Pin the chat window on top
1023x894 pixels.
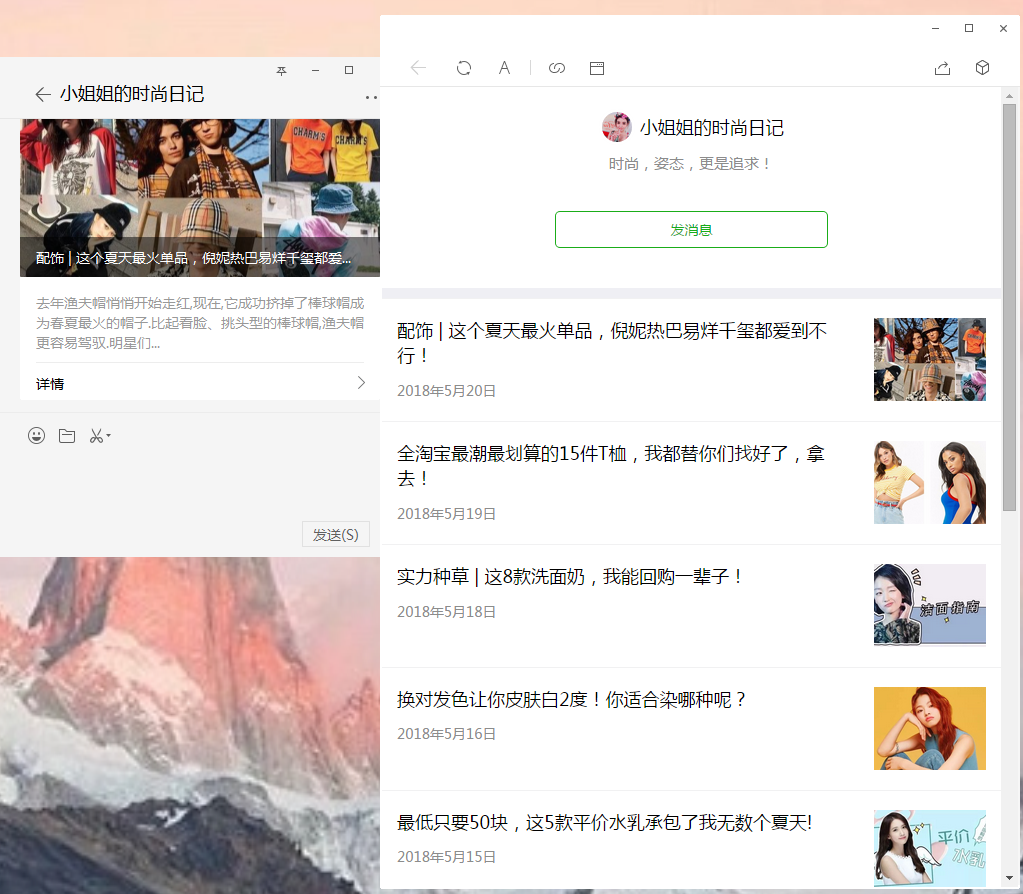pos(282,71)
